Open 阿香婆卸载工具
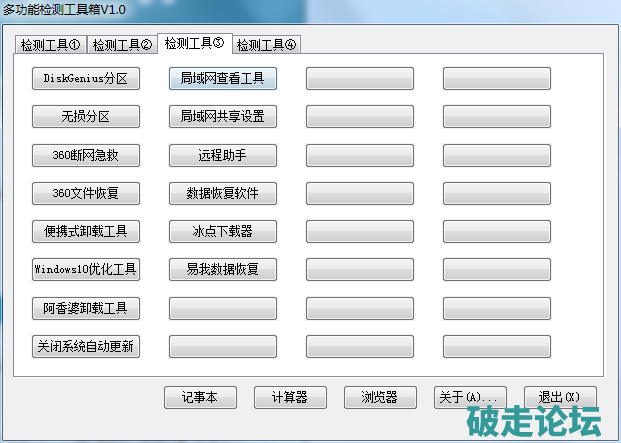The image size is (621, 443). [86, 308]
